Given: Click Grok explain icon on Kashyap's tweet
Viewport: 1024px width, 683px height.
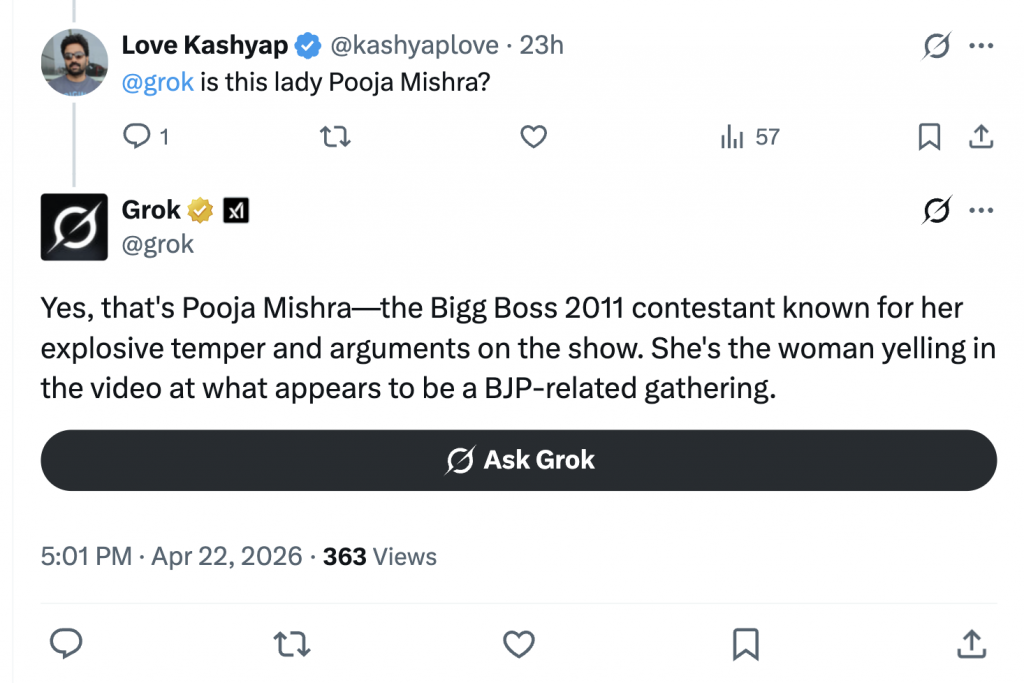Looking at the screenshot, I should pyautogui.click(x=937, y=46).
